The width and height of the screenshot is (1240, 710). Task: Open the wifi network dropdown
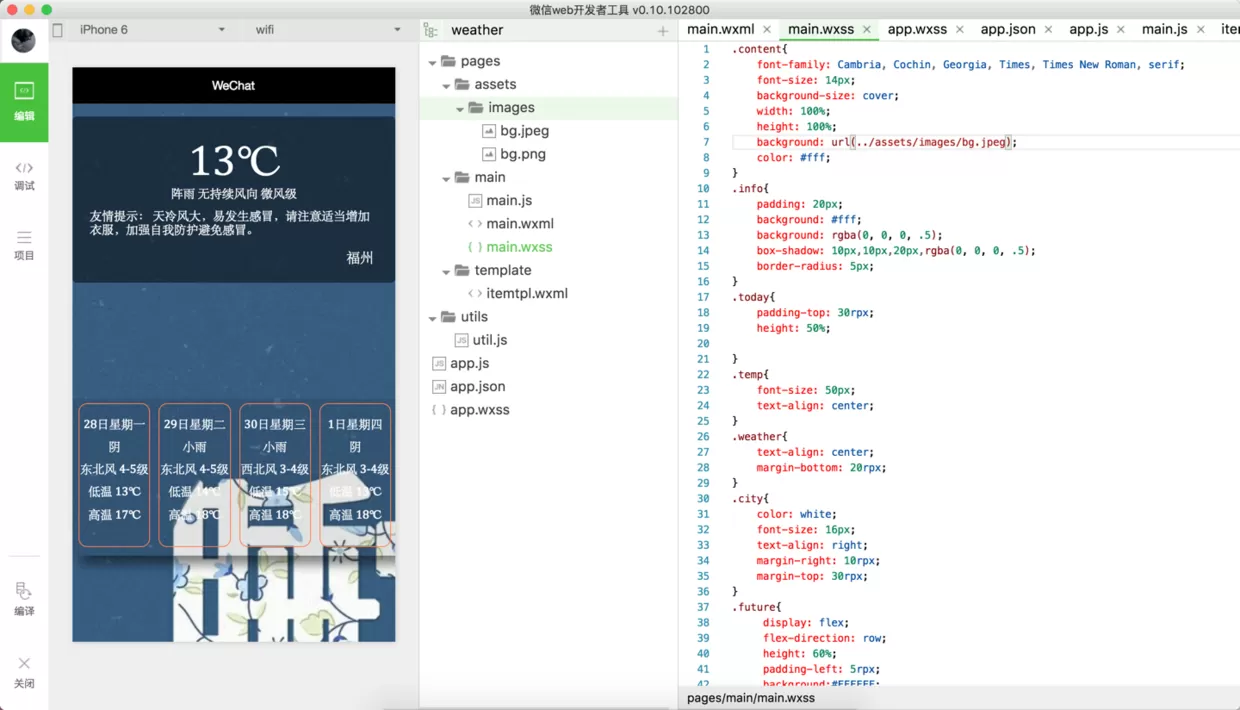(328, 30)
